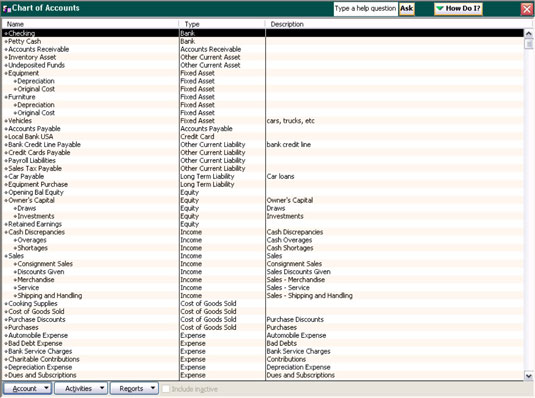Select the Cooking Supplies account
Screen dimensions: 535x398
pyautogui.click(x=33, y=303)
